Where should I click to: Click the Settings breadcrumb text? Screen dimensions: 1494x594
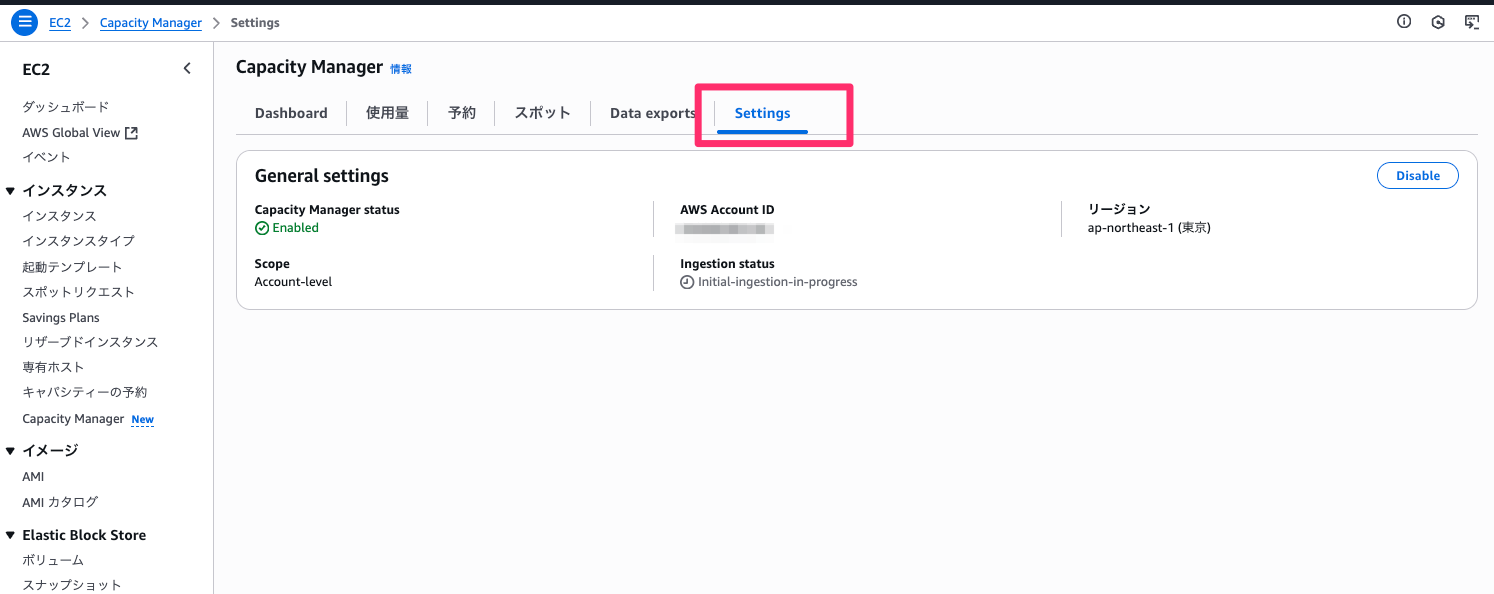pos(255,22)
